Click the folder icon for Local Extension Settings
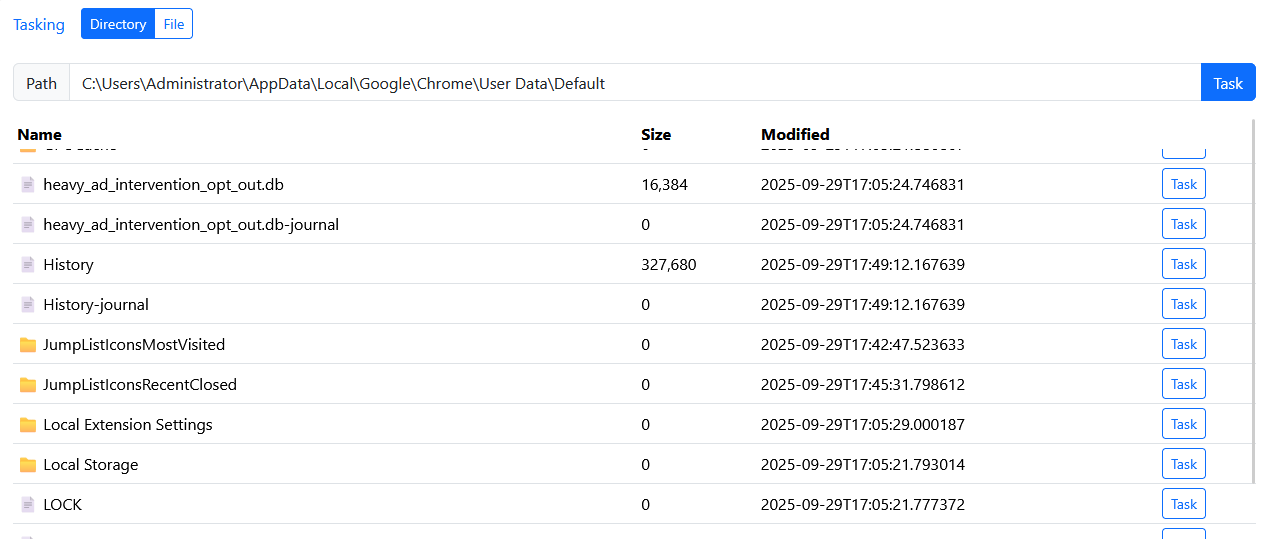Image resolution: width=1266 pixels, height=548 pixels. click(x=28, y=425)
